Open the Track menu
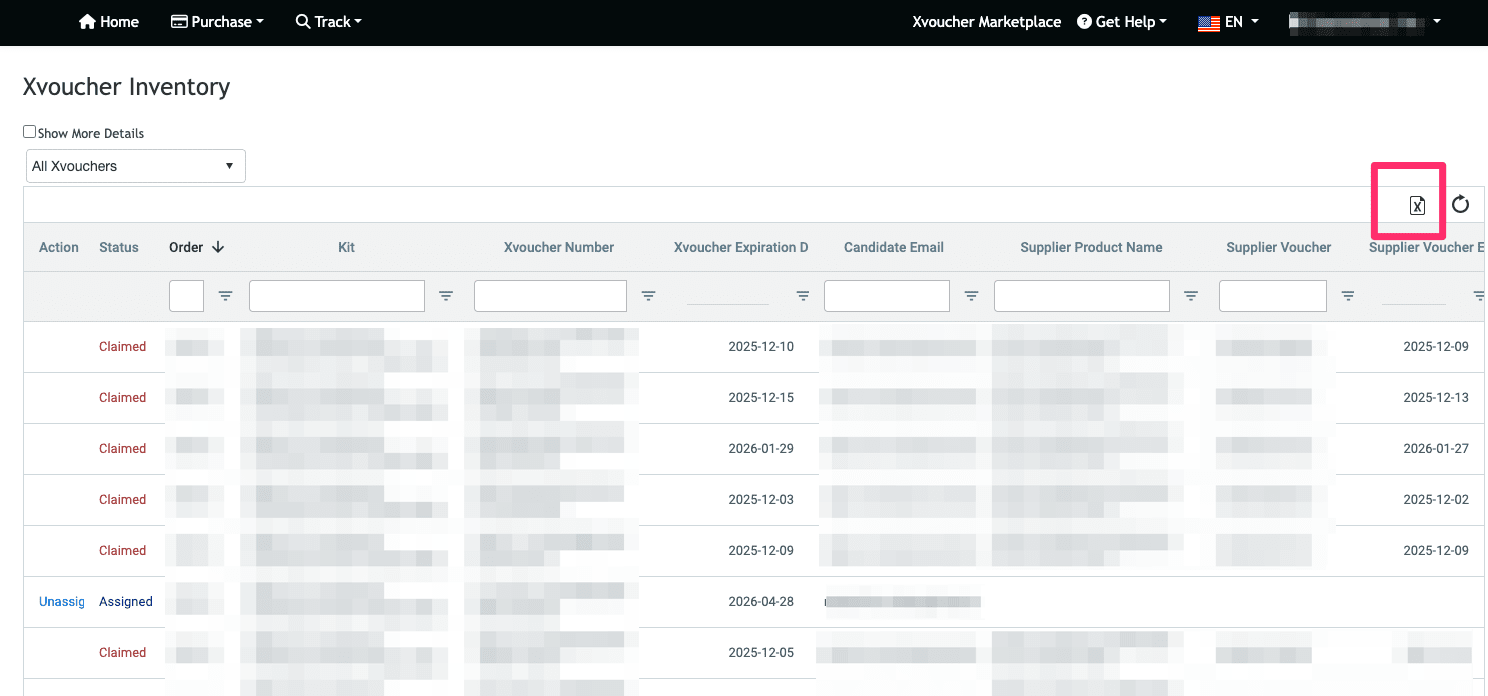 click(x=328, y=21)
